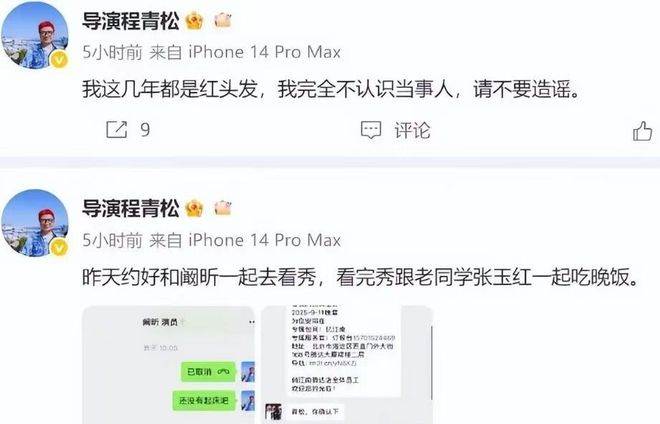The height and width of the screenshot is (424, 660).
Task: Open username 导演程青松 on the second post
Action: pyautogui.click(x=130, y=208)
